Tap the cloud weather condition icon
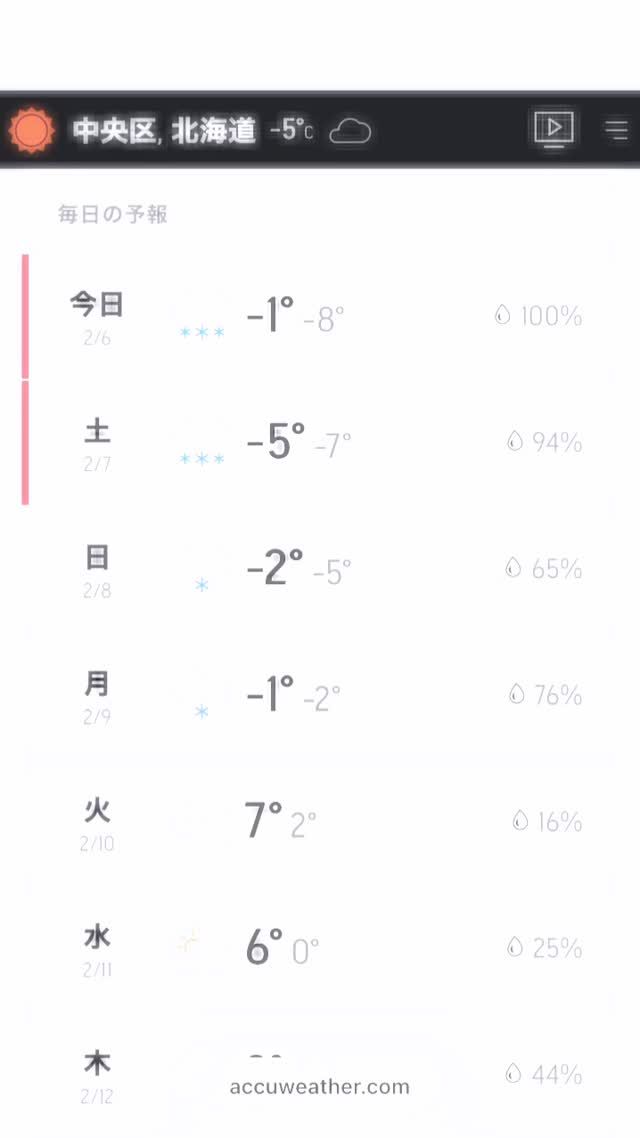The width and height of the screenshot is (640, 1138). (x=352, y=131)
